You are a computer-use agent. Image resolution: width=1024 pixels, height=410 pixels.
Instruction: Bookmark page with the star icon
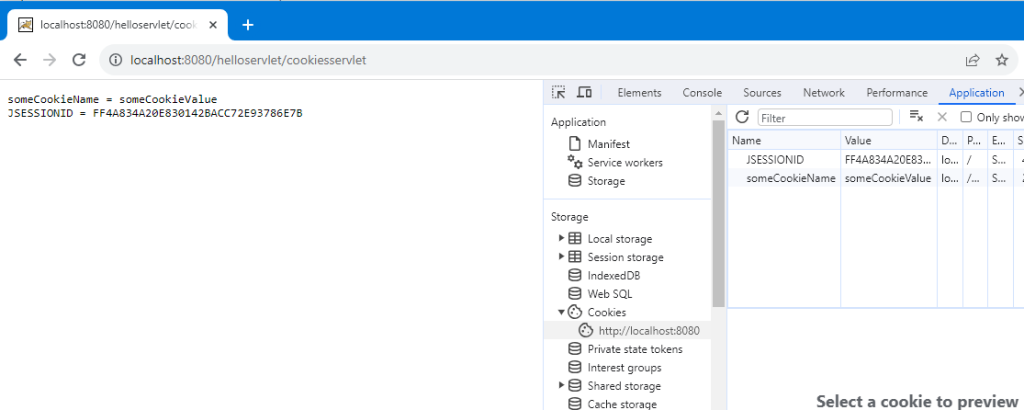[x=1002, y=60]
